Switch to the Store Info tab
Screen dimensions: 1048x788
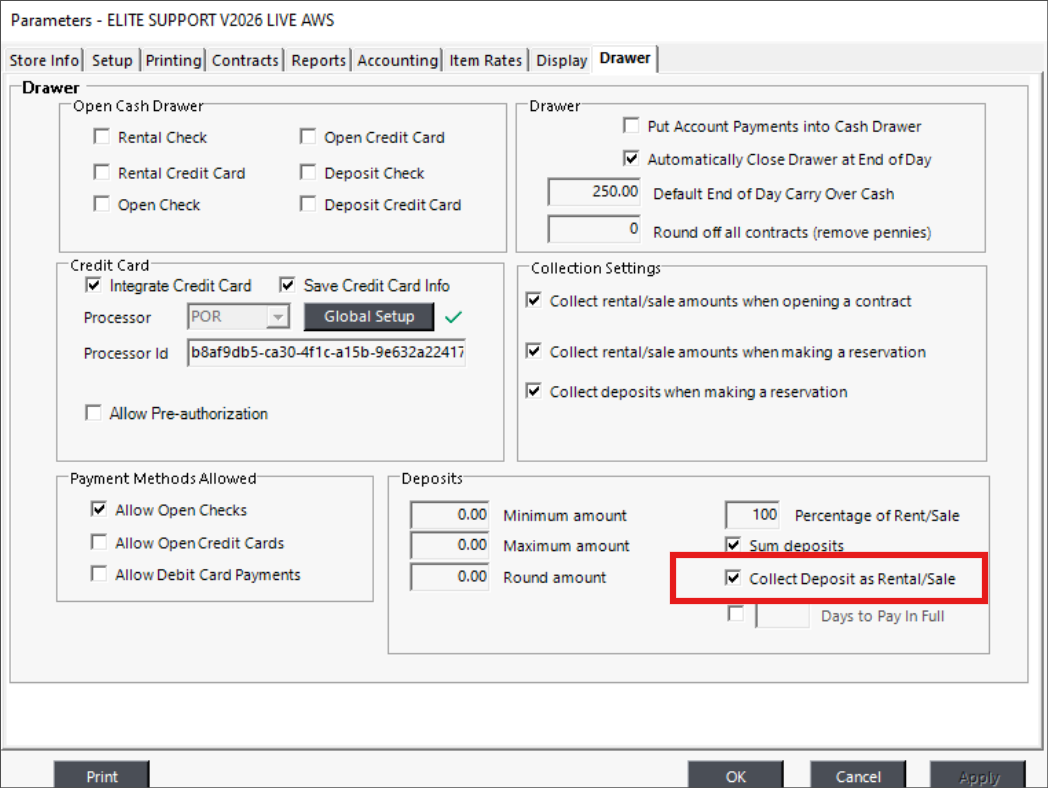pos(44,60)
